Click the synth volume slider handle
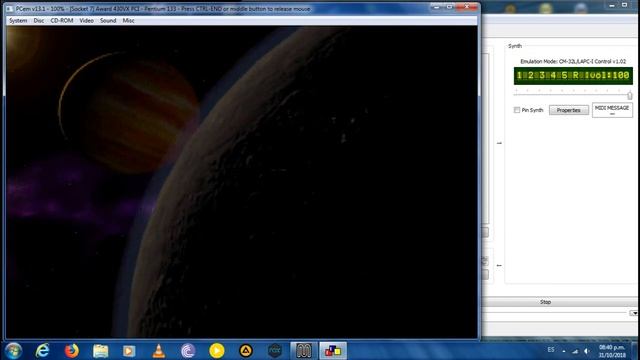This screenshot has height=360, width=640. coord(630,96)
